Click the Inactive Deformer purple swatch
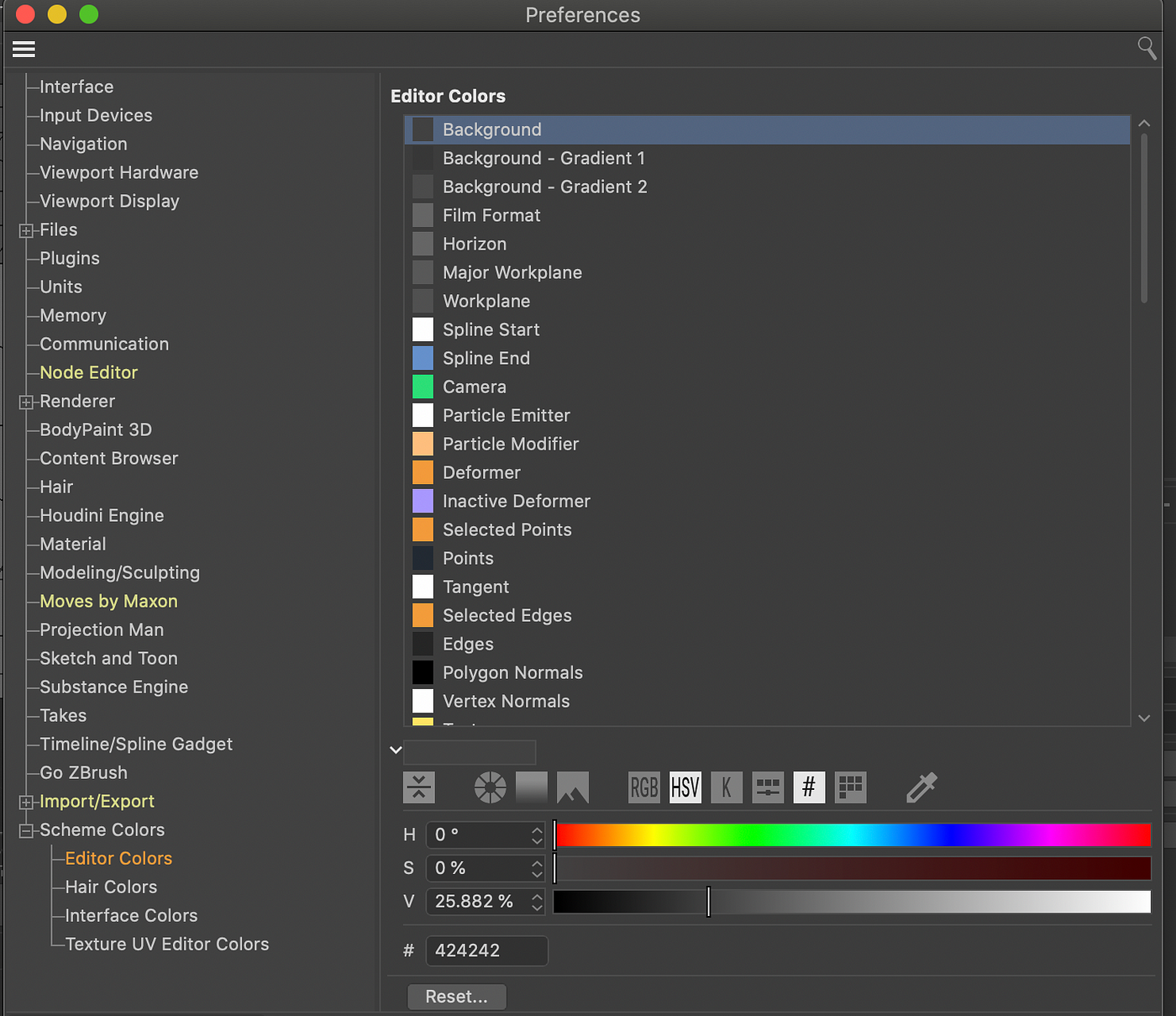The height and width of the screenshot is (1016, 1176). [423, 501]
